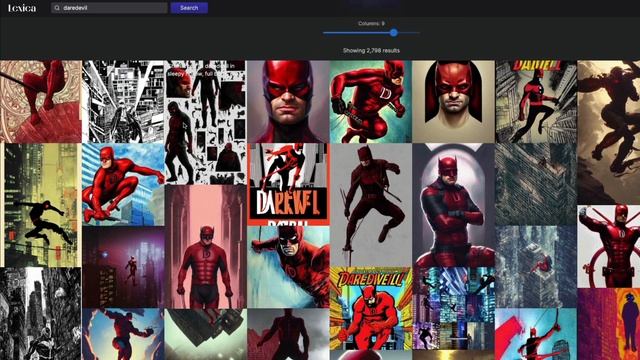Screen dimensions: 640x360
Task: Click the magnifier icon in the search box
Action: click(57, 8)
